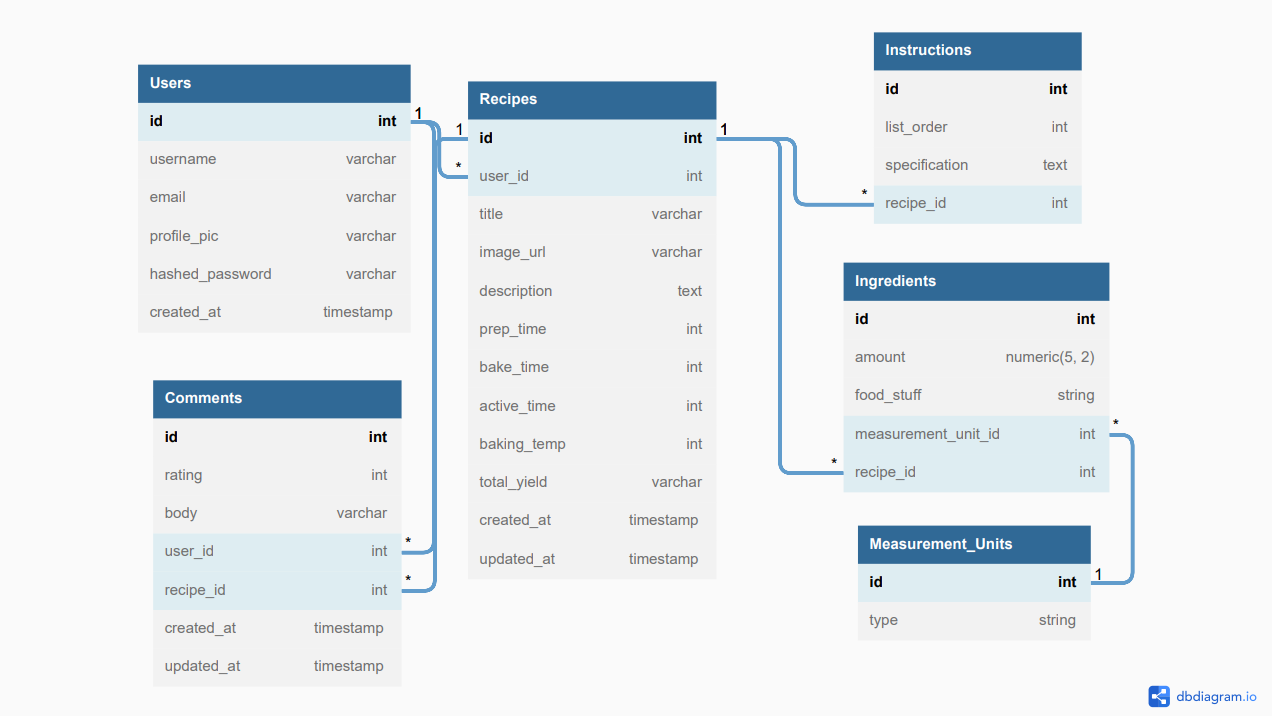Select the Recipes table header
Viewport: 1272px width, 716px height.
pos(592,100)
